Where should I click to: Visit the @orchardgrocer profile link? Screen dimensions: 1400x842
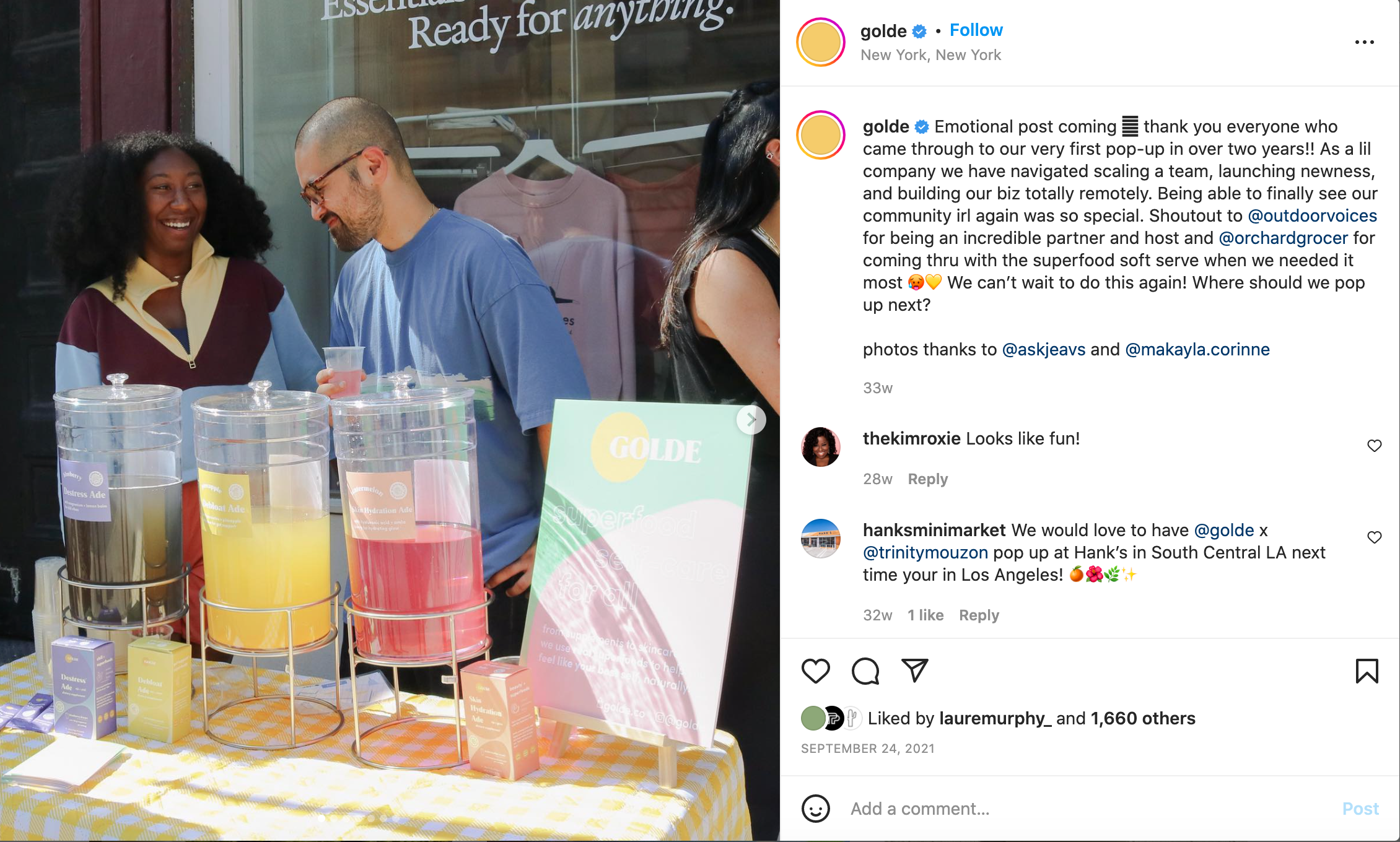click(x=1283, y=238)
